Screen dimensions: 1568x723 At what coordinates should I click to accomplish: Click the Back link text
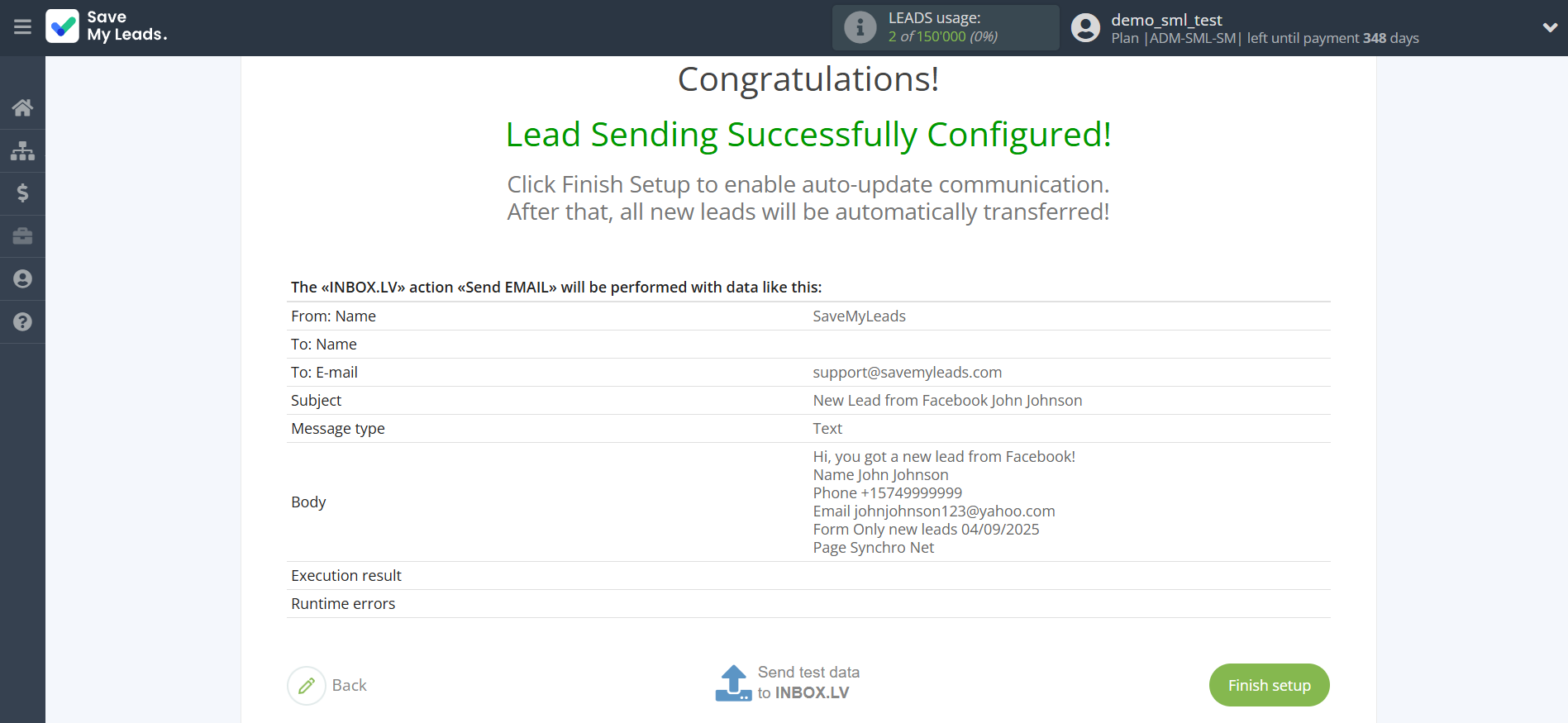[349, 685]
